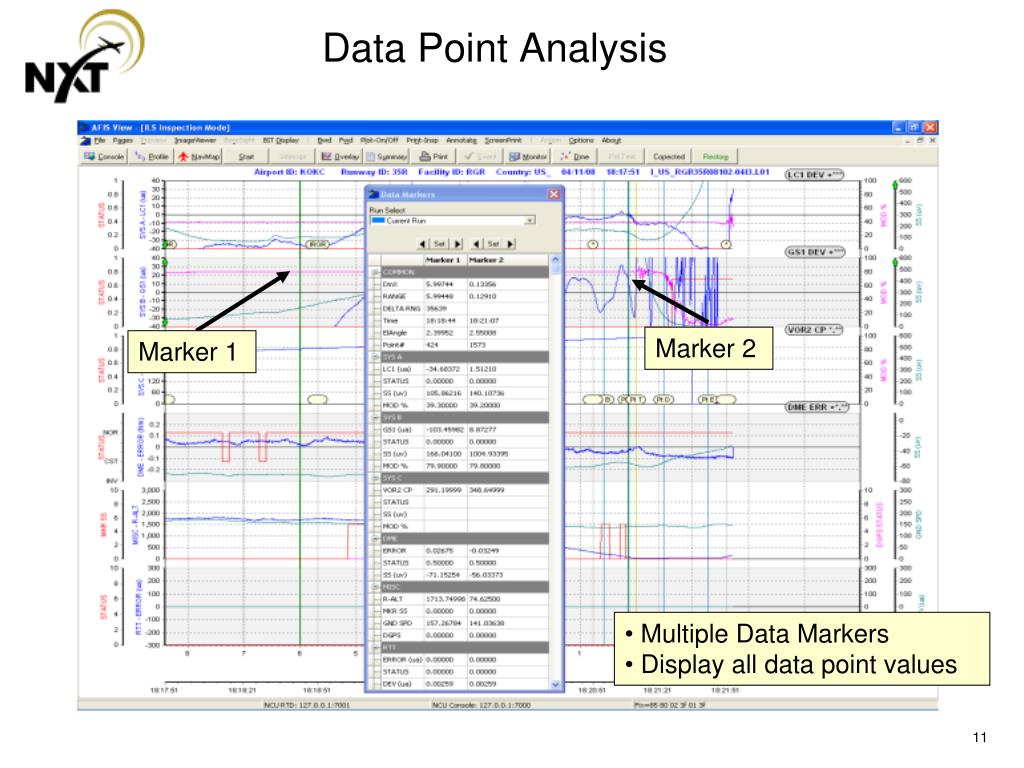Step Marker 1 backward with left arrow
This screenshot has height=768, width=1024.
[423, 244]
